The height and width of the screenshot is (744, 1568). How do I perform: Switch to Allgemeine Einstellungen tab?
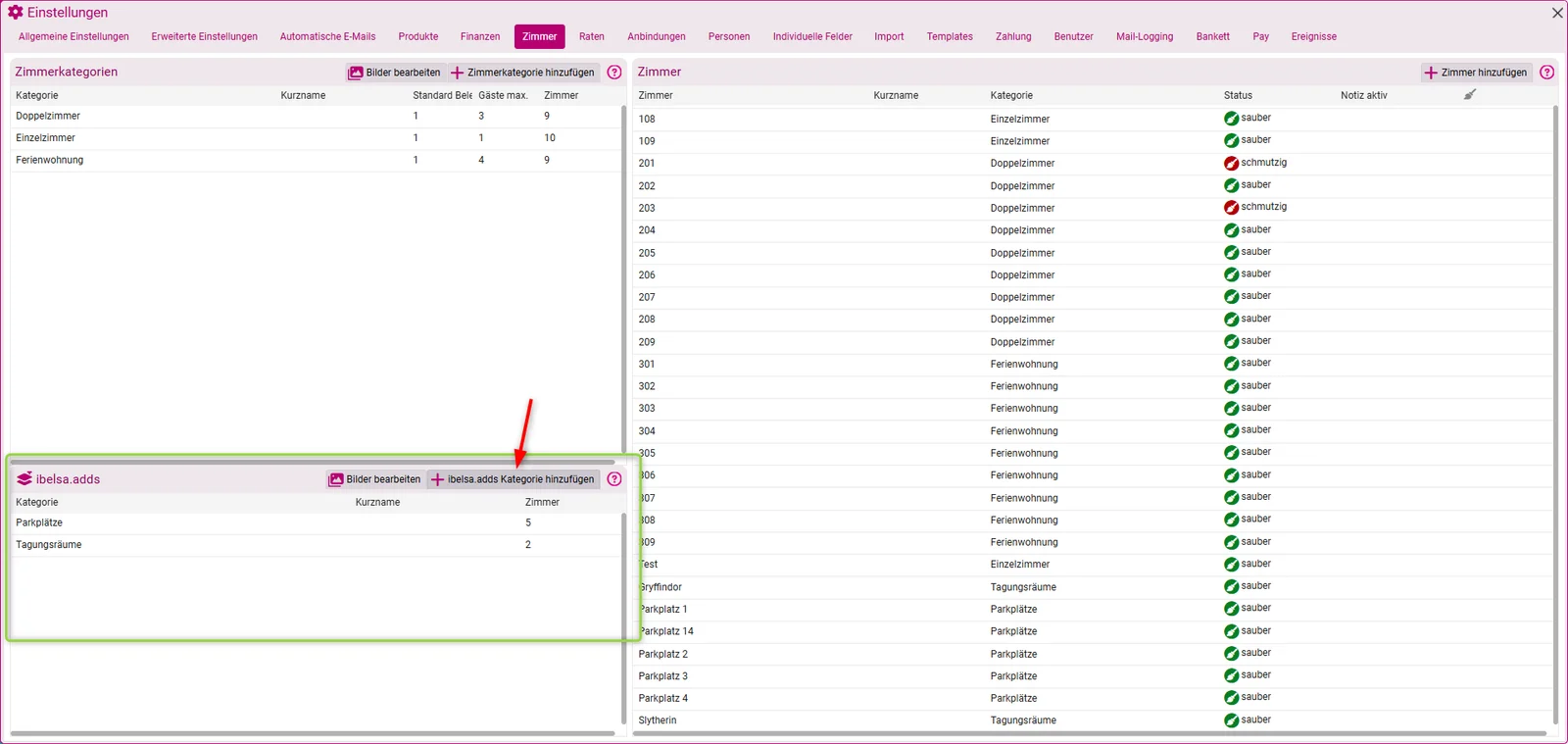point(73,37)
